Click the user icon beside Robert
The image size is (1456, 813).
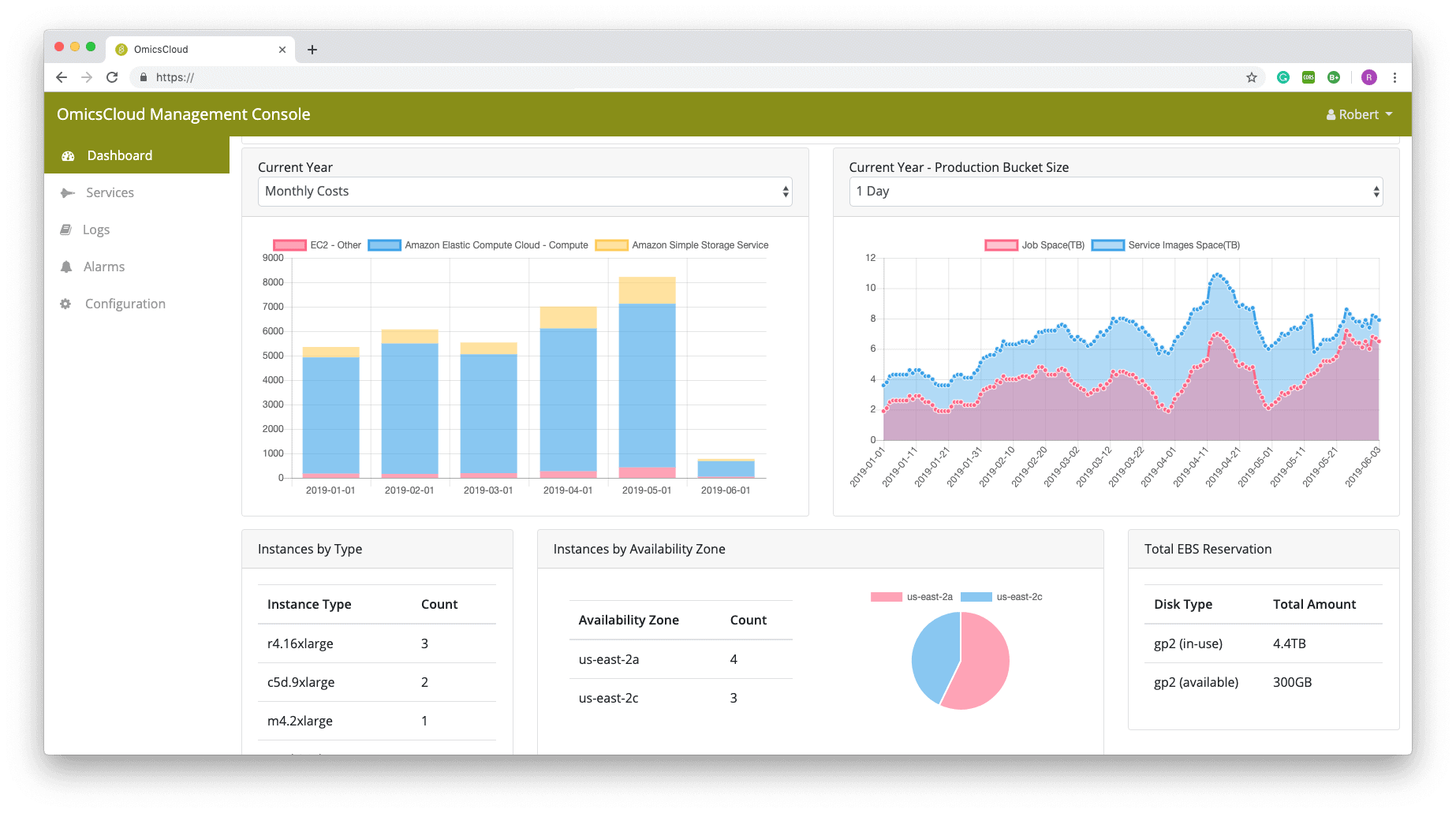click(1331, 114)
